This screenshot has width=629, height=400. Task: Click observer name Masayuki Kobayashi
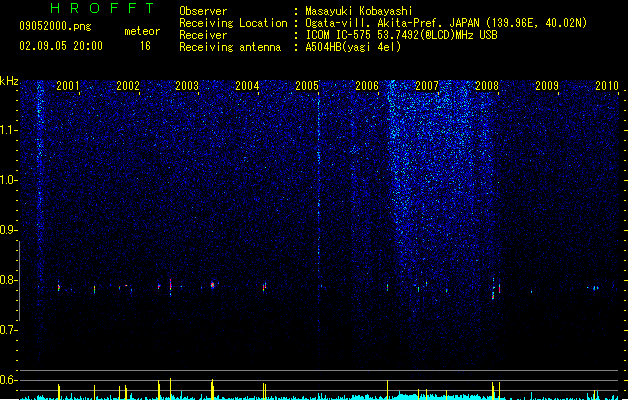click(359, 11)
